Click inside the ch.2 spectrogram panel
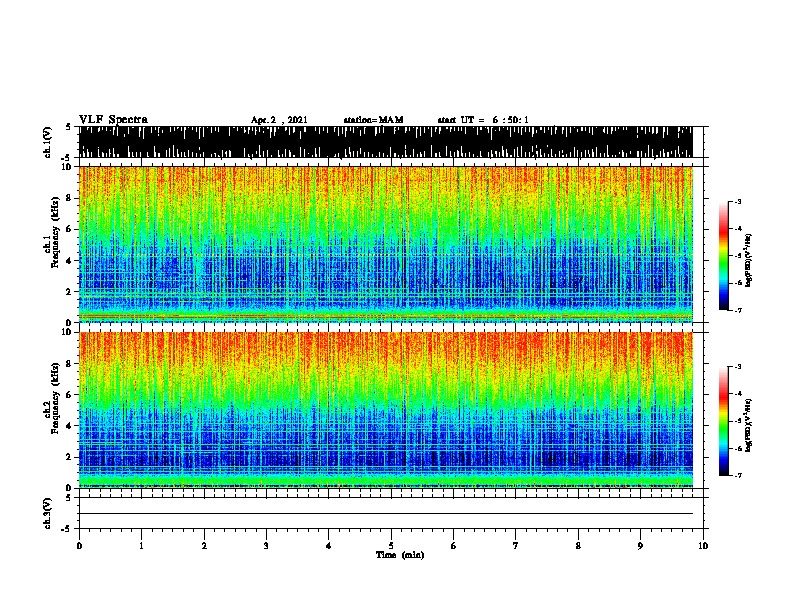The image size is (792, 612). point(386,410)
